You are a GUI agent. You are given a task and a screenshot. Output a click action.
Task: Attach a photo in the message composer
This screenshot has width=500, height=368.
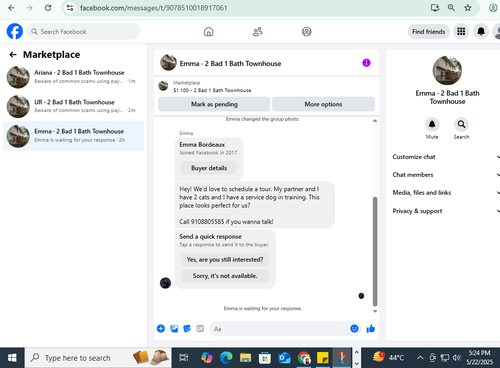174,329
